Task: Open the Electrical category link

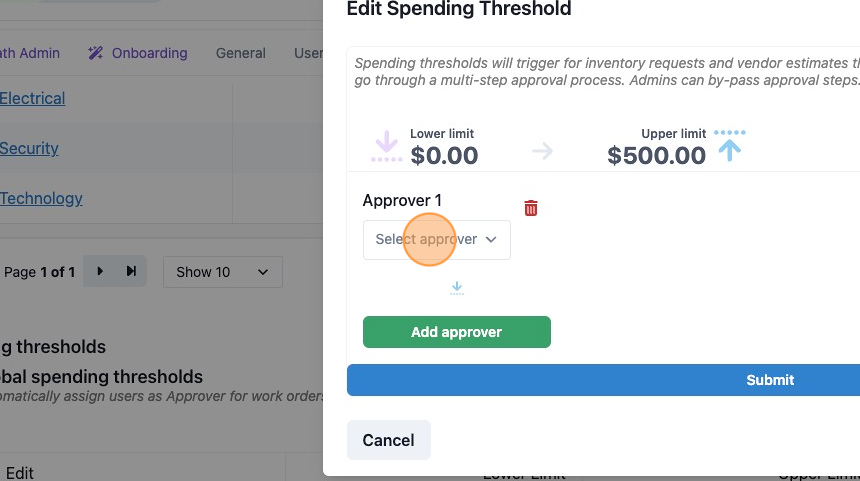Action: click(32, 98)
